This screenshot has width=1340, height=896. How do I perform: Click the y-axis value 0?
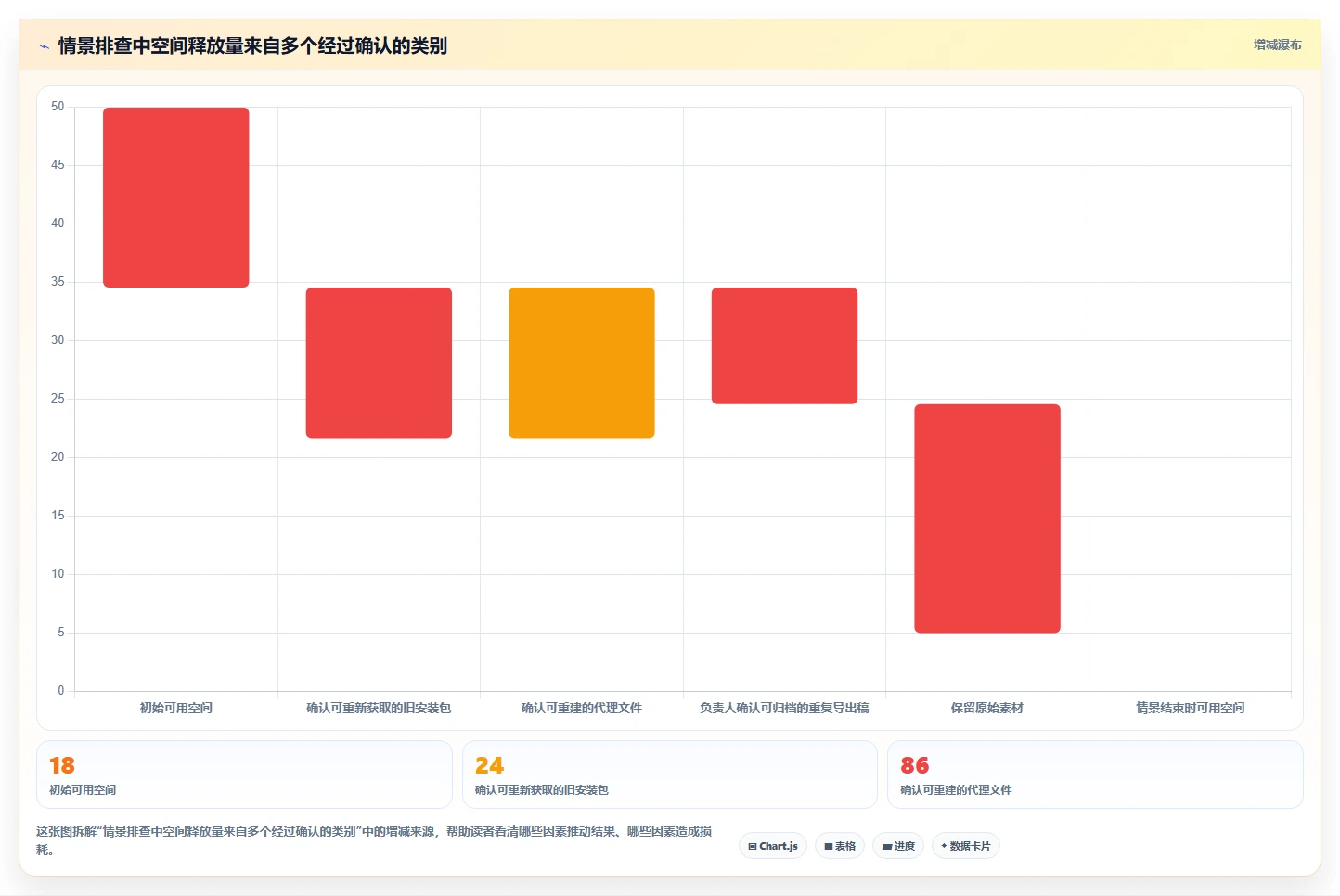pyautogui.click(x=61, y=691)
